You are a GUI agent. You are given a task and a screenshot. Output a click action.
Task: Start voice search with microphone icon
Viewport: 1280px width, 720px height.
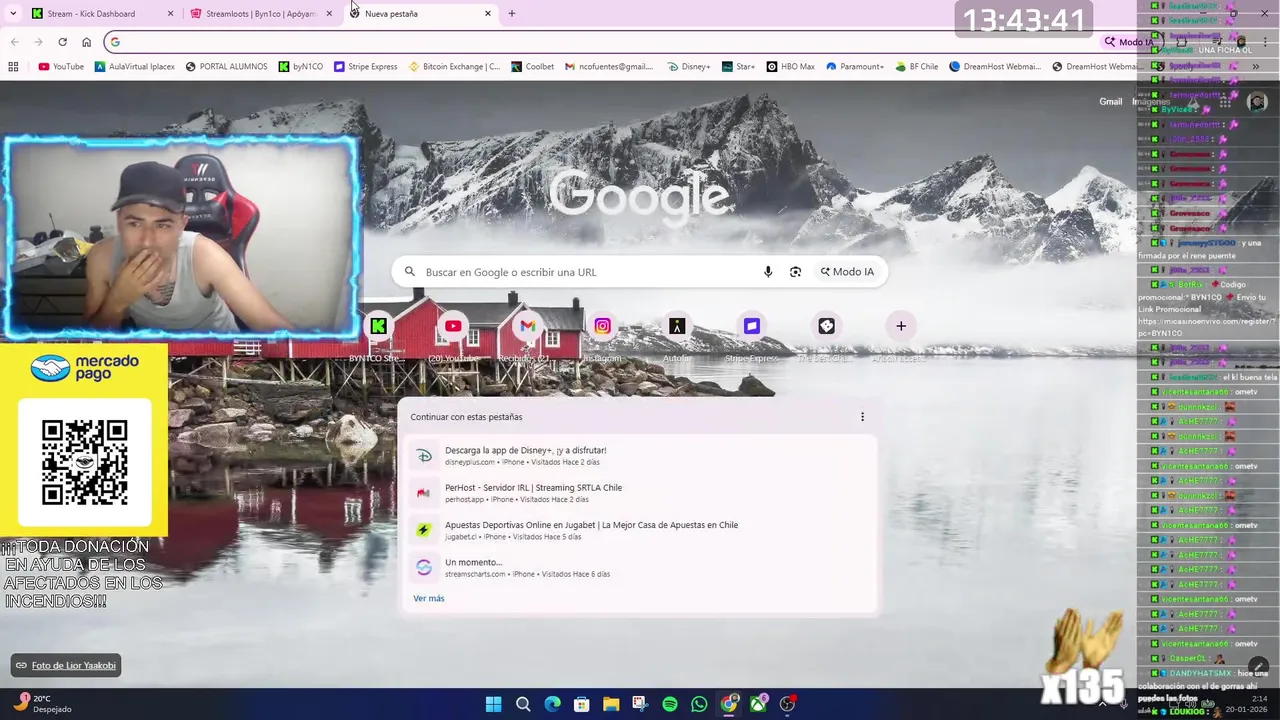tap(768, 272)
